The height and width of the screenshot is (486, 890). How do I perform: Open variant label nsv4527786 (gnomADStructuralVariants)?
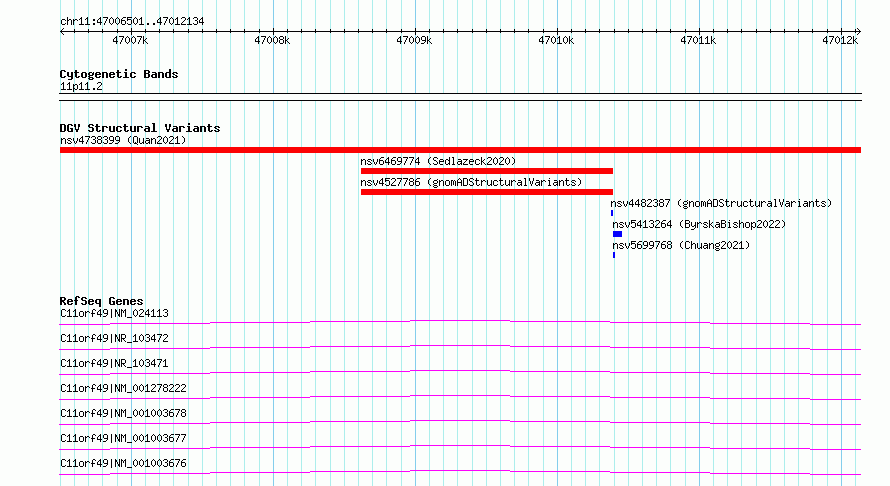pos(471,182)
